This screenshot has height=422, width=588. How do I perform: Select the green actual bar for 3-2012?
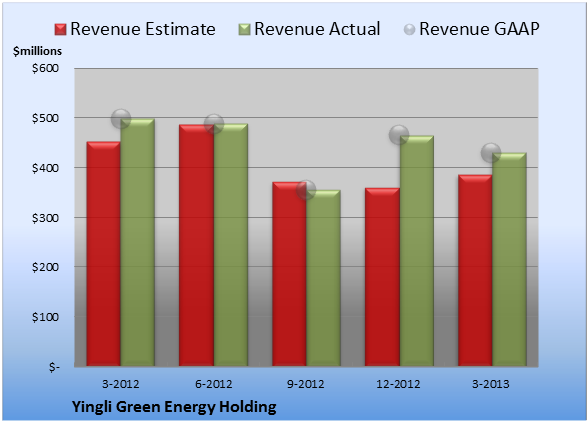tap(138, 242)
